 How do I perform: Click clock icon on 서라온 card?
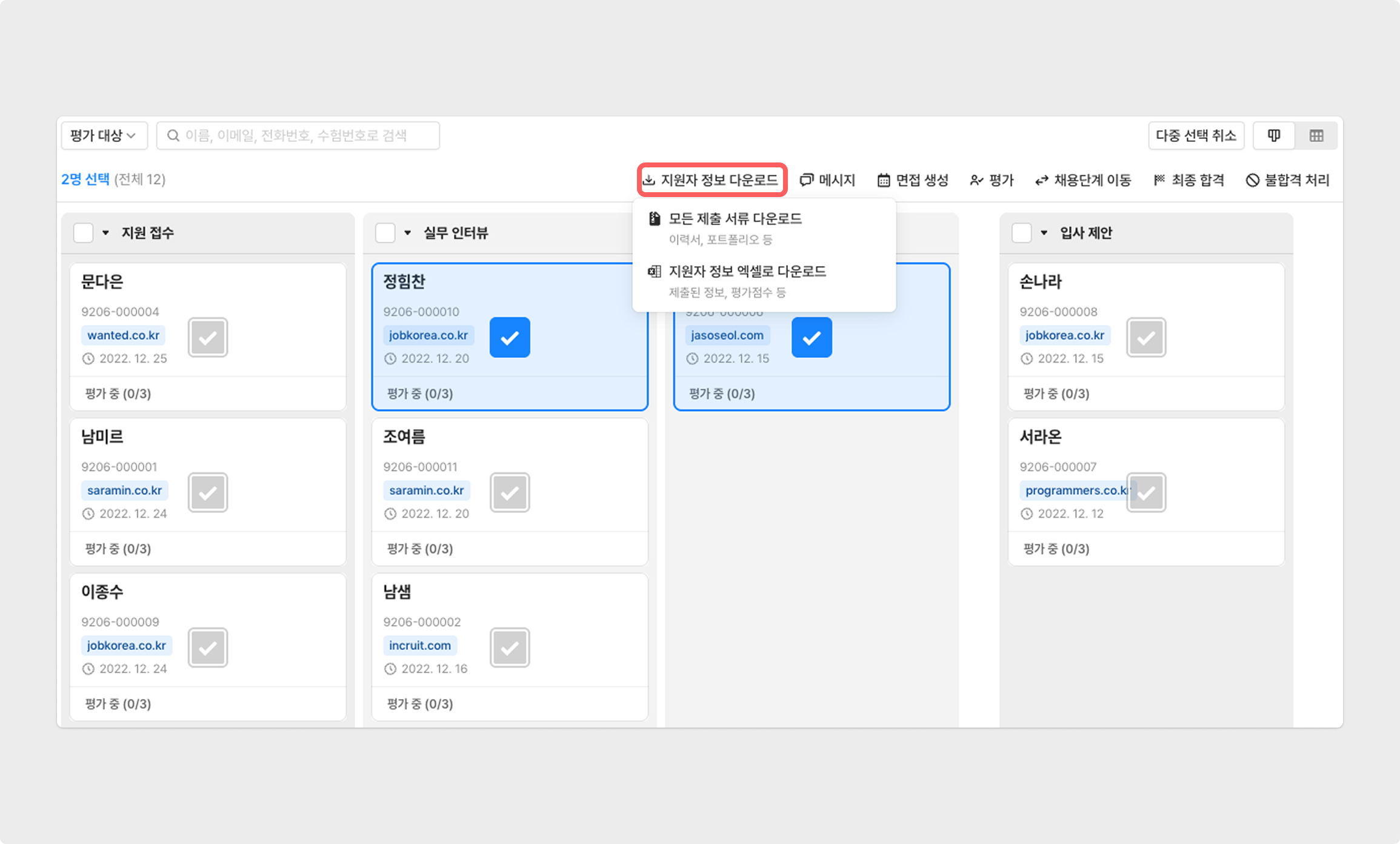pos(1027,514)
